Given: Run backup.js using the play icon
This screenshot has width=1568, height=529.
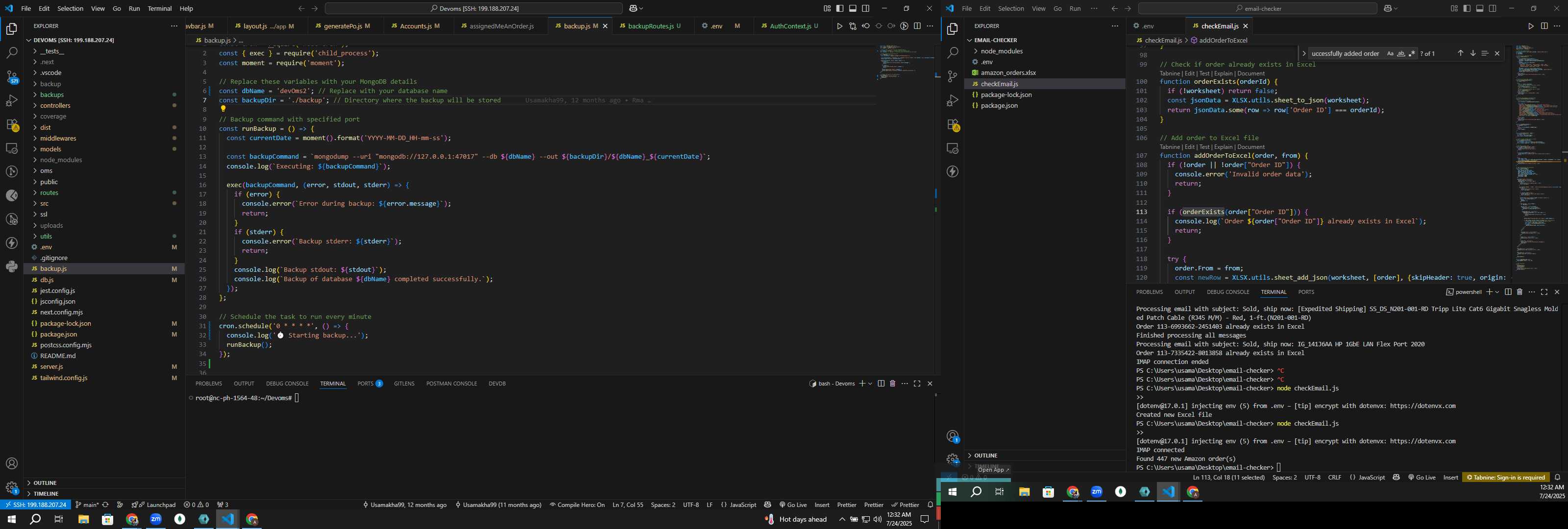Looking at the screenshot, I should (x=839, y=26).
